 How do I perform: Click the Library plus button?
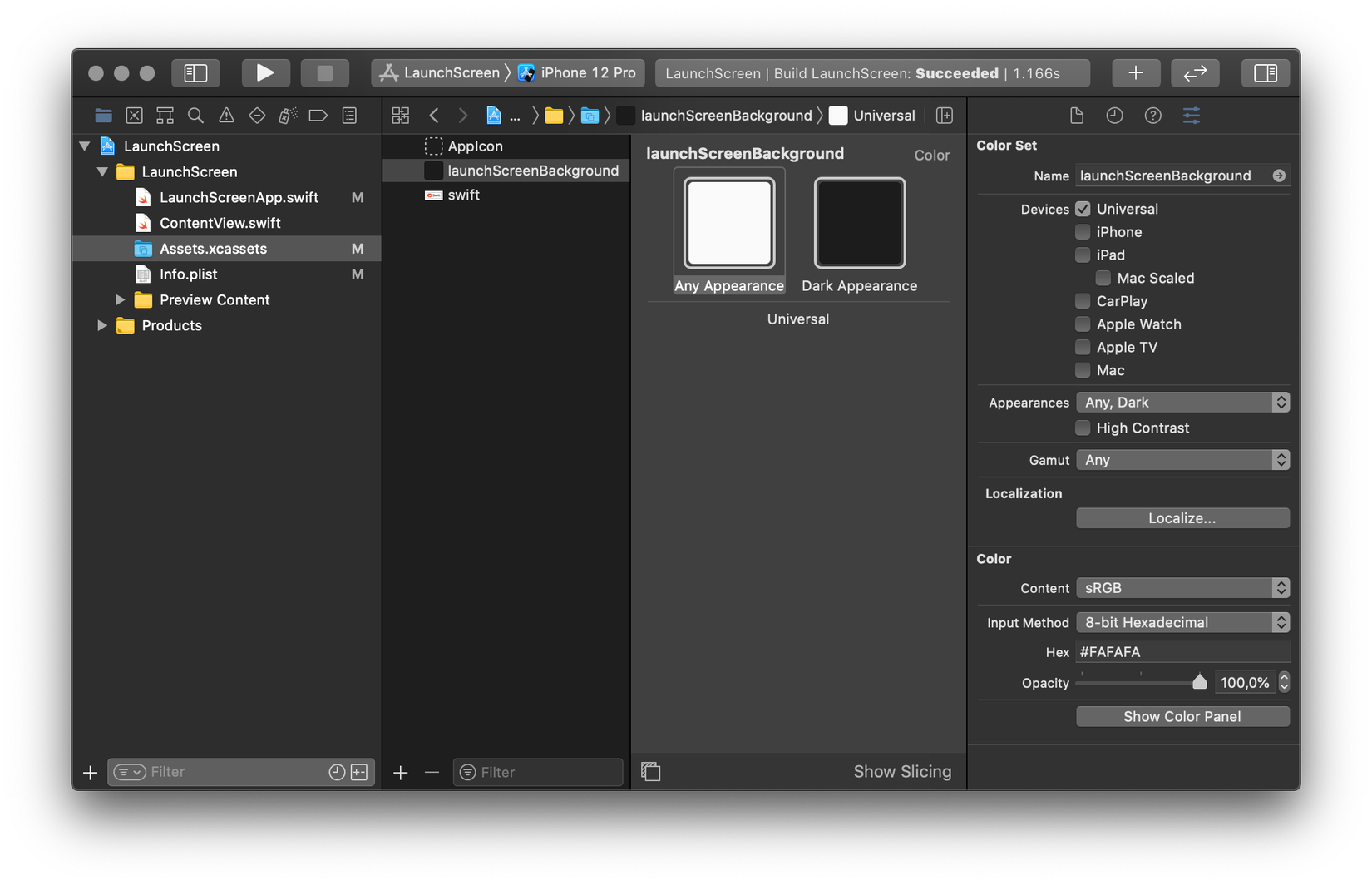click(x=1135, y=73)
